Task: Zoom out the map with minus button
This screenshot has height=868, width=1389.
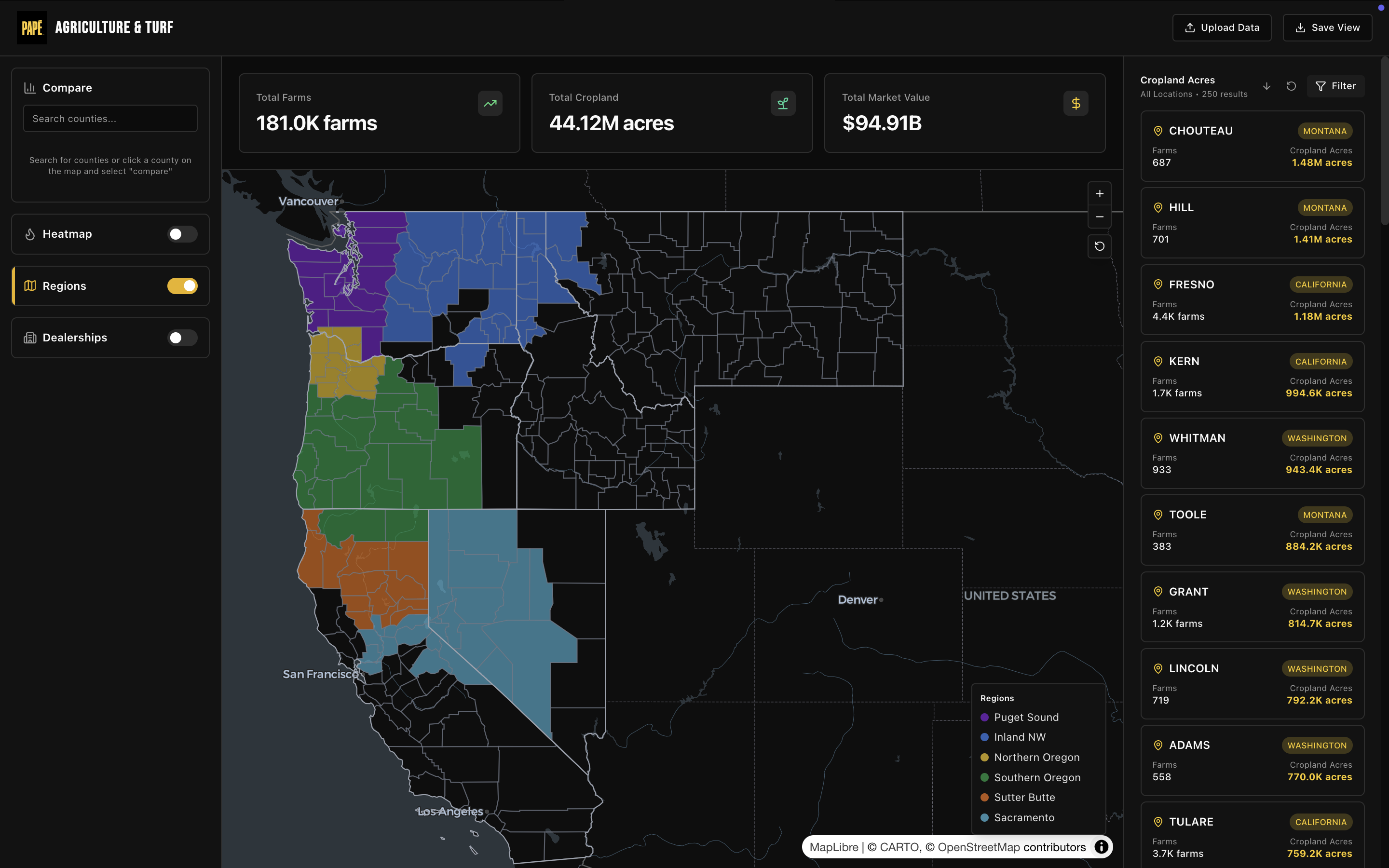Action: [1099, 217]
